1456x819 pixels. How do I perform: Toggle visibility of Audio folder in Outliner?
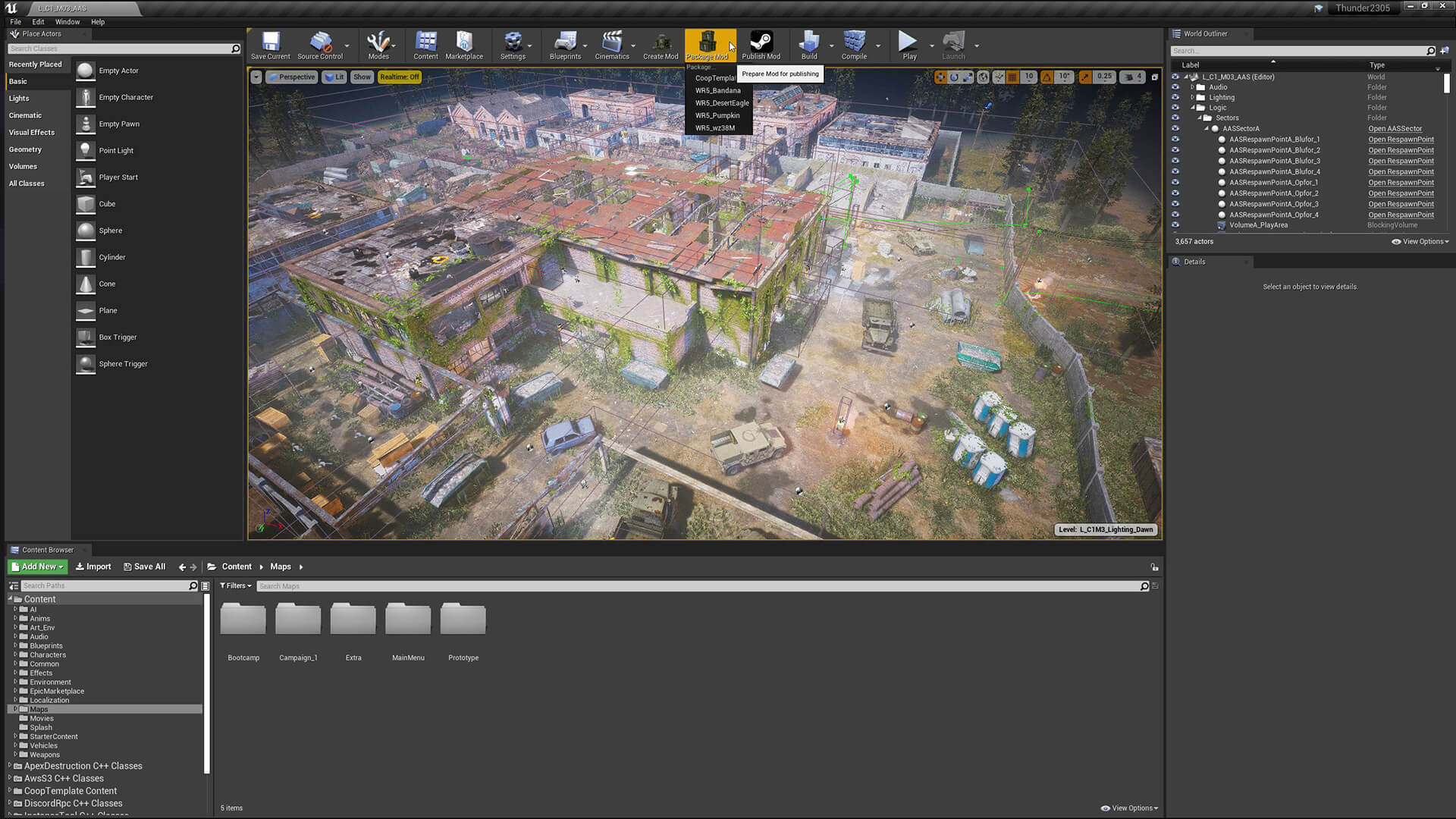1175,87
